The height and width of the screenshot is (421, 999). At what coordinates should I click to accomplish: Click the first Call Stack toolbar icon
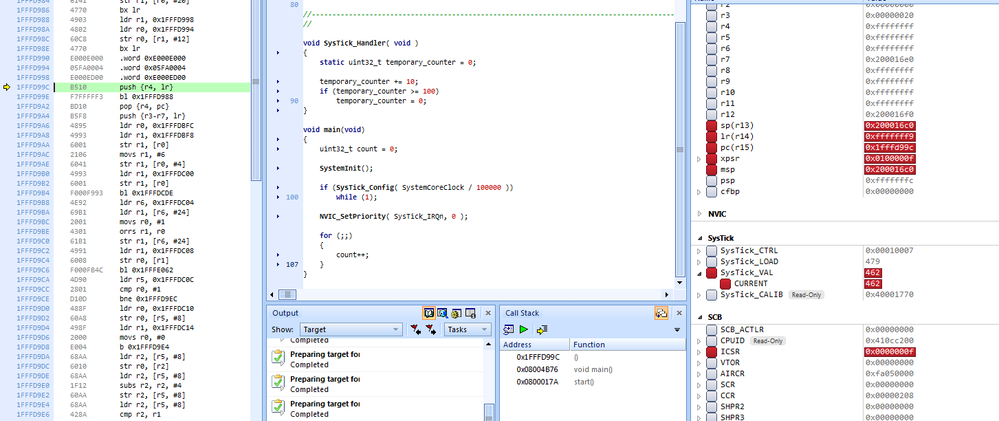tap(508, 329)
